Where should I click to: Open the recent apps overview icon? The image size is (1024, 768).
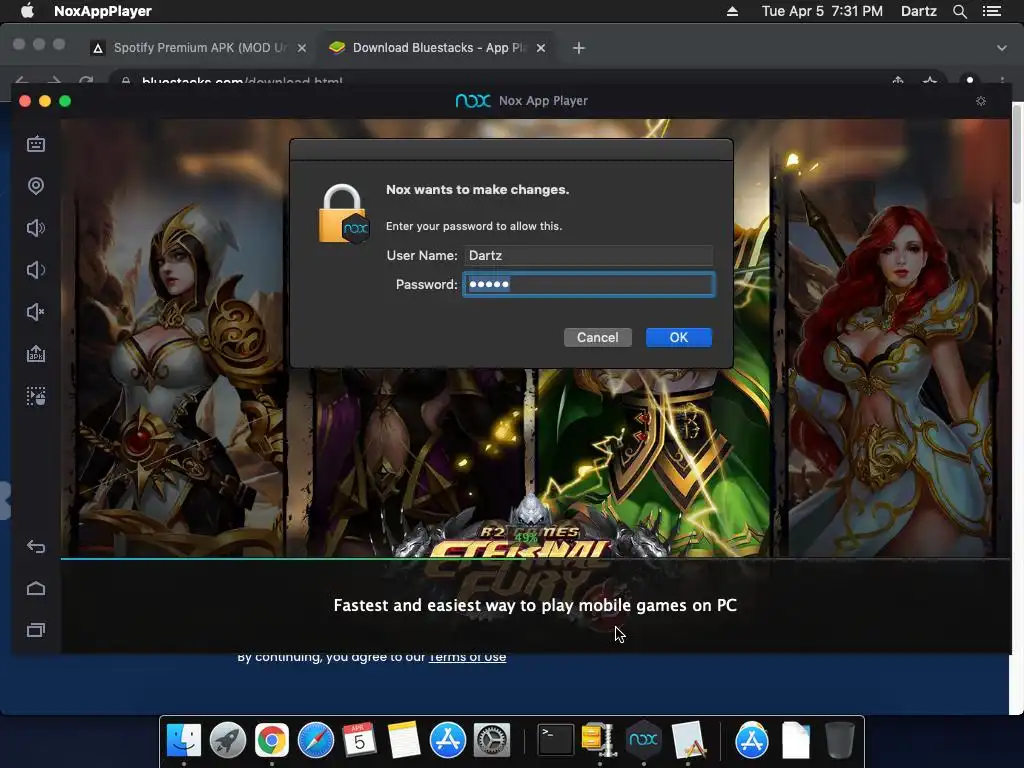(36, 630)
